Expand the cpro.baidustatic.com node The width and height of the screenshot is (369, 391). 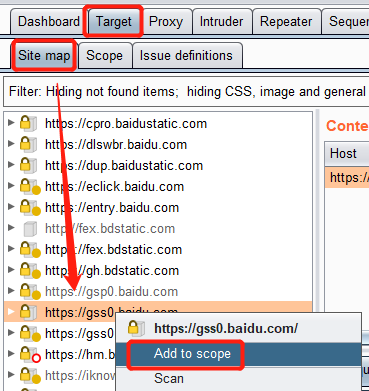(11, 123)
